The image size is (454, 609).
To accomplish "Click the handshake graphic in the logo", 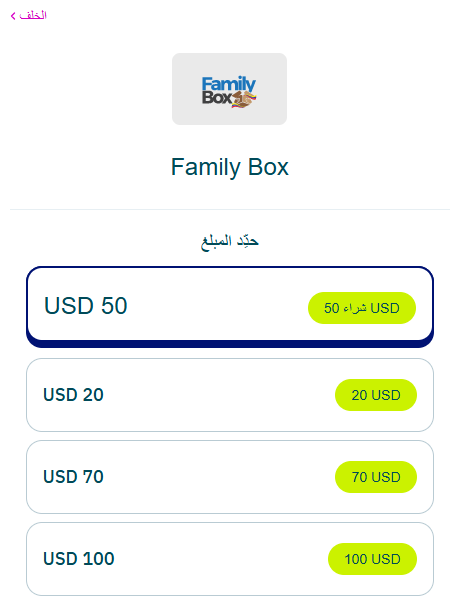I will 244,99.
